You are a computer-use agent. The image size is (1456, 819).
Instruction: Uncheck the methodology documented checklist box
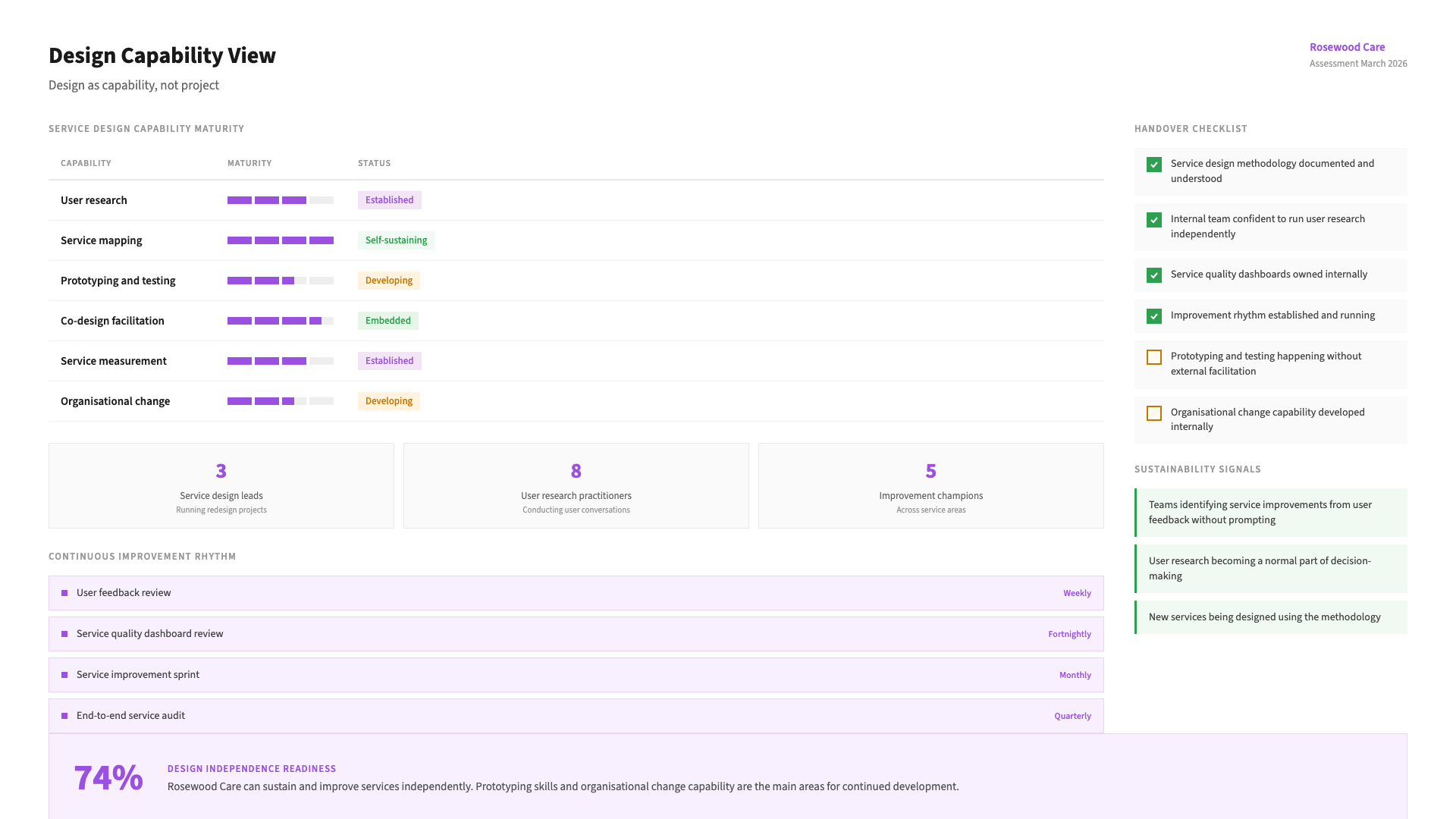[1154, 165]
